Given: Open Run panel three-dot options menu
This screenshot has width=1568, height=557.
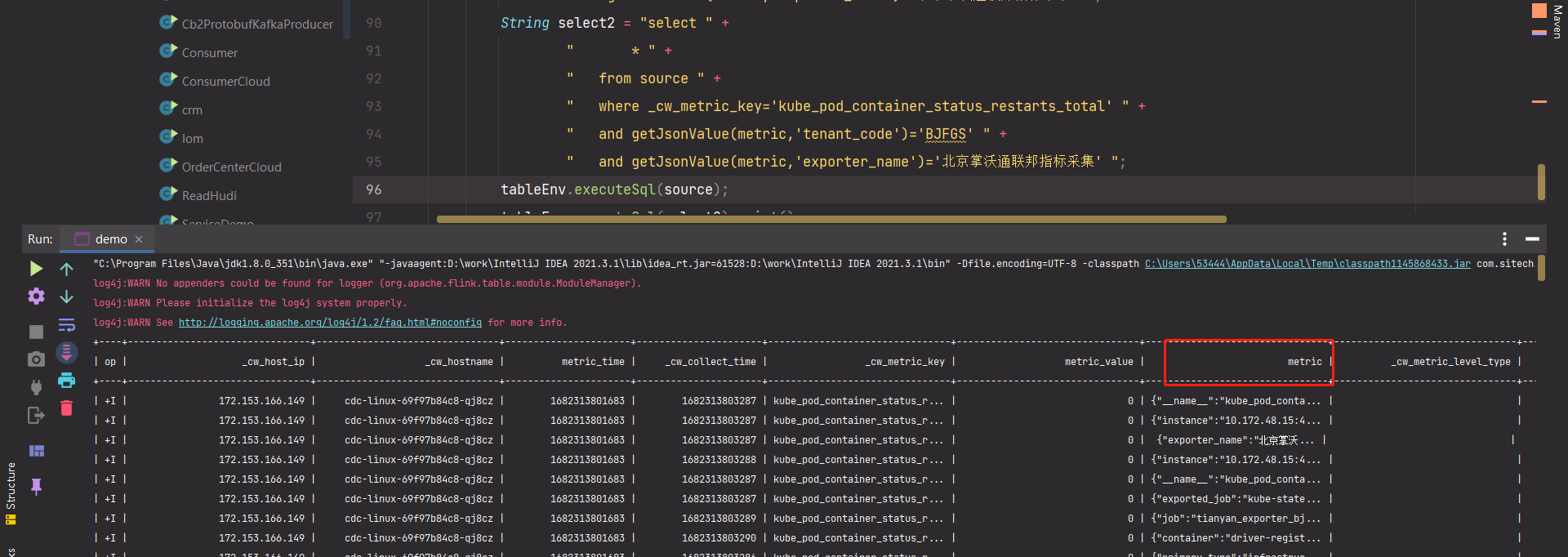Looking at the screenshot, I should pos(1504,238).
